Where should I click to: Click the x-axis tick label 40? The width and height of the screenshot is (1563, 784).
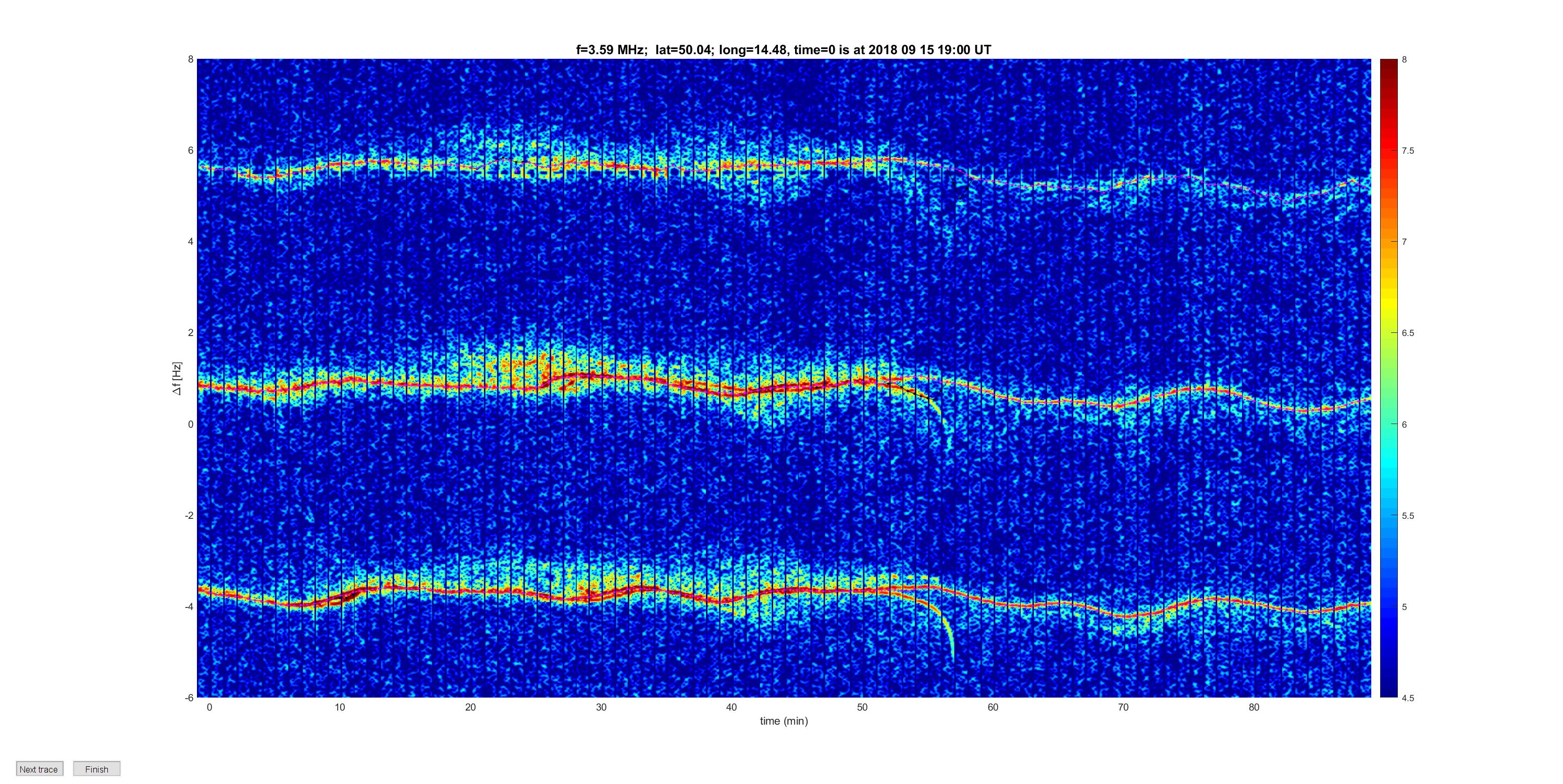pos(731,707)
